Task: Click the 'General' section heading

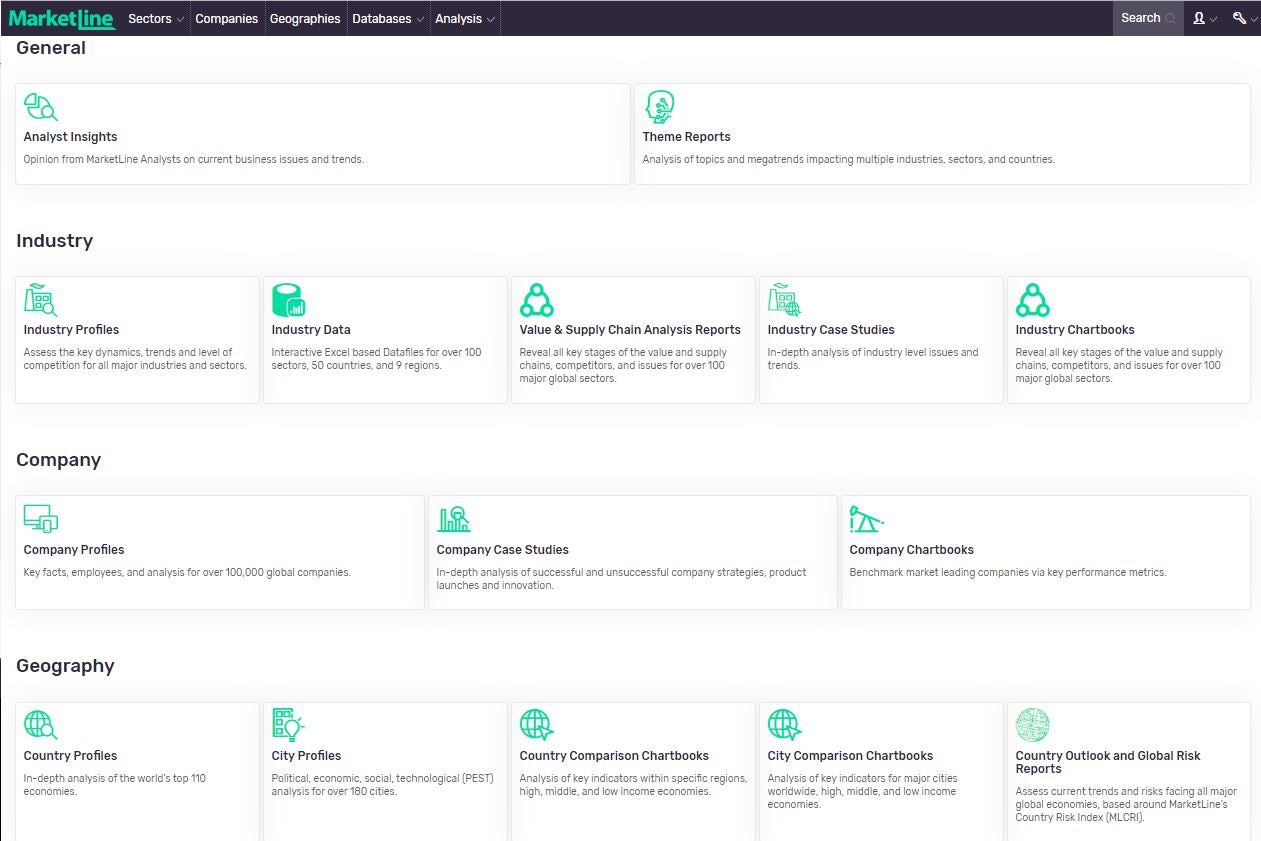Action: [x=51, y=48]
